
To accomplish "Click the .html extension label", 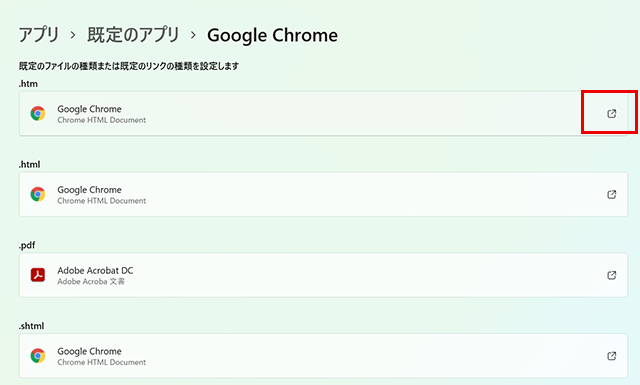I will point(29,165).
